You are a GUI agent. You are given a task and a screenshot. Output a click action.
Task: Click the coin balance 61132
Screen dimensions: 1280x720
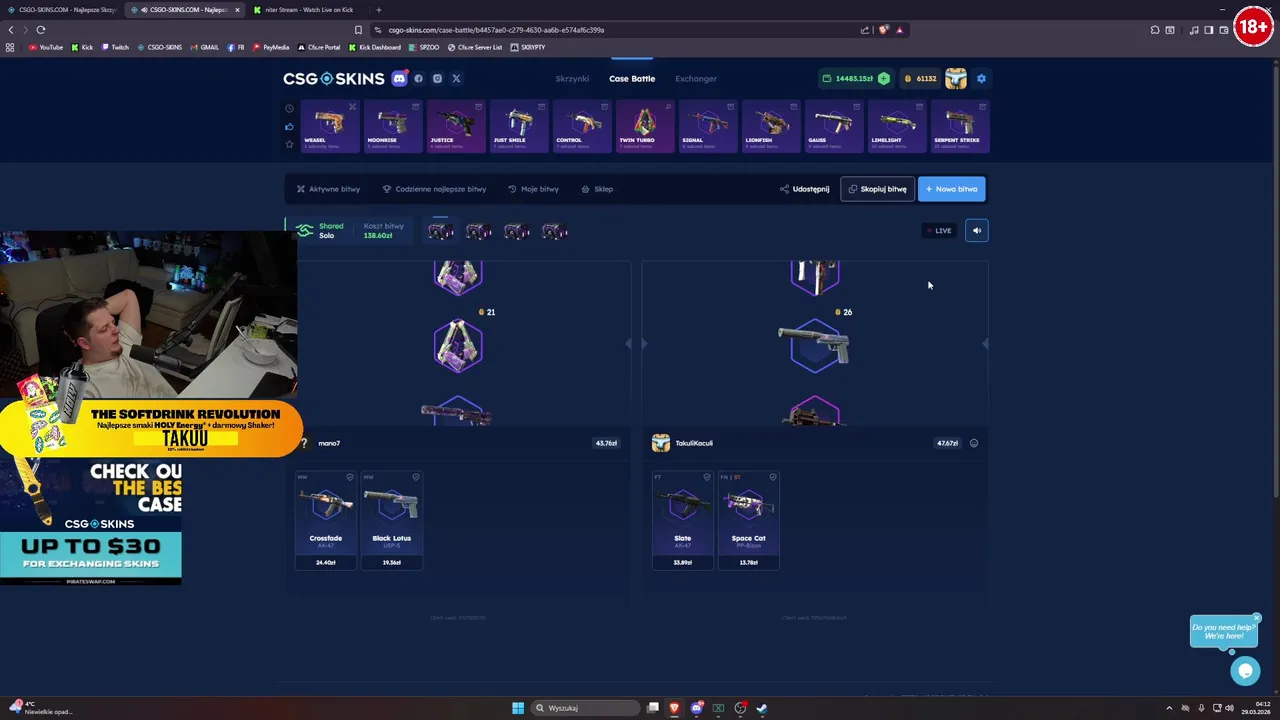921,78
